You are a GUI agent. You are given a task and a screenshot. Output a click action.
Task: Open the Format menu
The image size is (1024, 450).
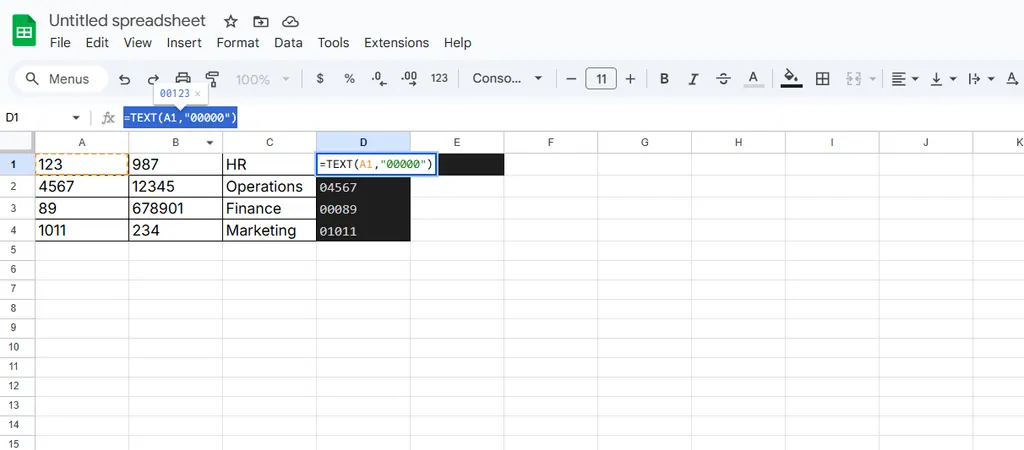[x=237, y=43]
